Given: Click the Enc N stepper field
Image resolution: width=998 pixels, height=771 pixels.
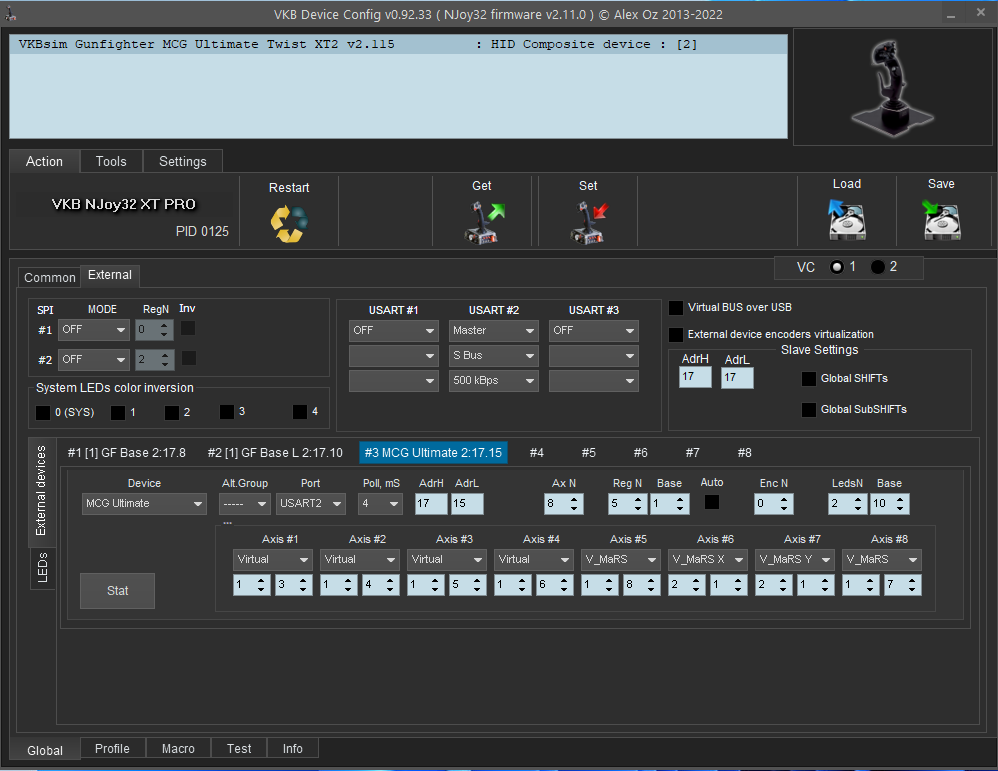Looking at the screenshot, I should click(775, 504).
